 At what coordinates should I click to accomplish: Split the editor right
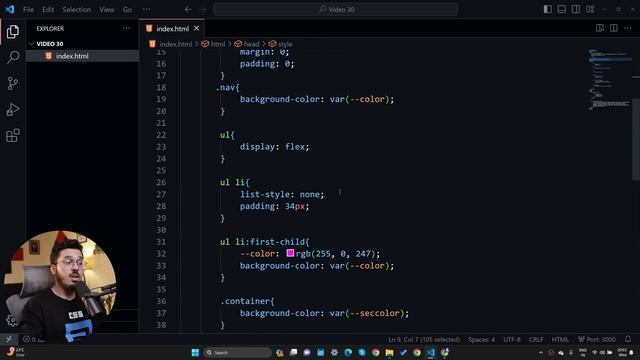[613, 28]
